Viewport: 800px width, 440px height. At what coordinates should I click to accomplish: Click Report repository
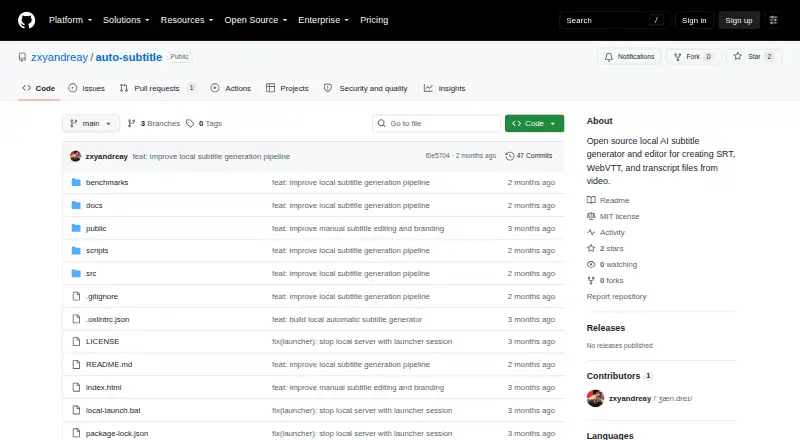point(616,297)
